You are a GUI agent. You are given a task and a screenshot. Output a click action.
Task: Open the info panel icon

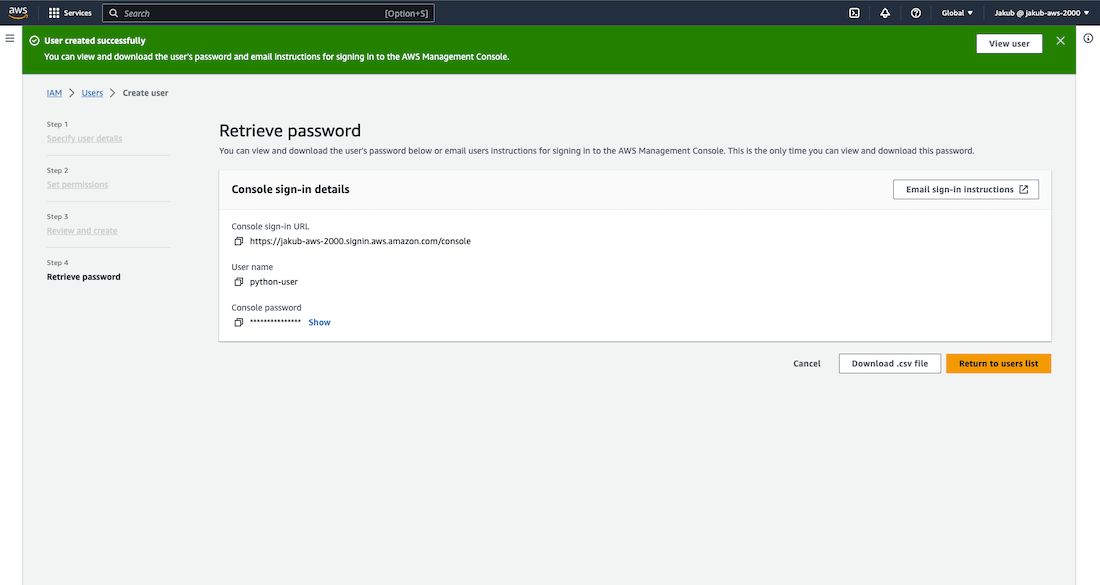(x=1088, y=38)
